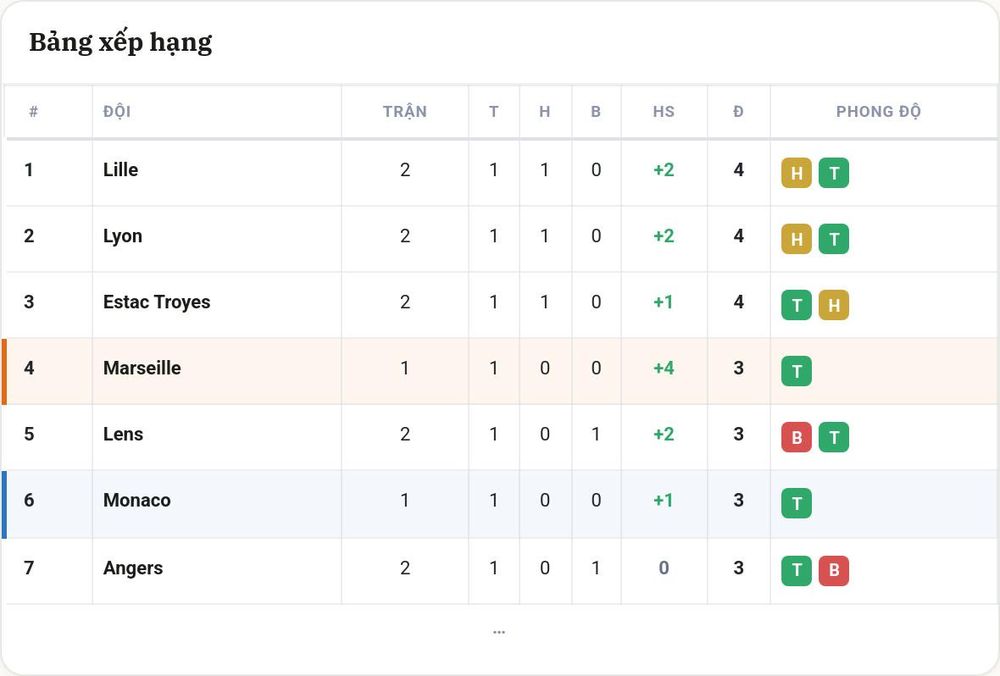Viewport: 1000px width, 676px height.
Task: Open the Estac Troyes team link
Action: [156, 302]
